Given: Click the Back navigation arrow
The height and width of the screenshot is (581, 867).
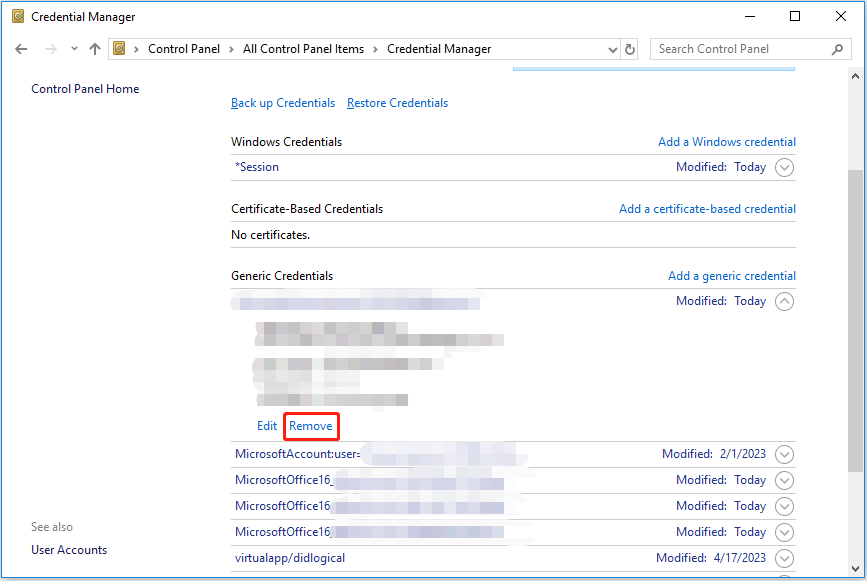Looking at the screenshot, I should pos(22,49).
